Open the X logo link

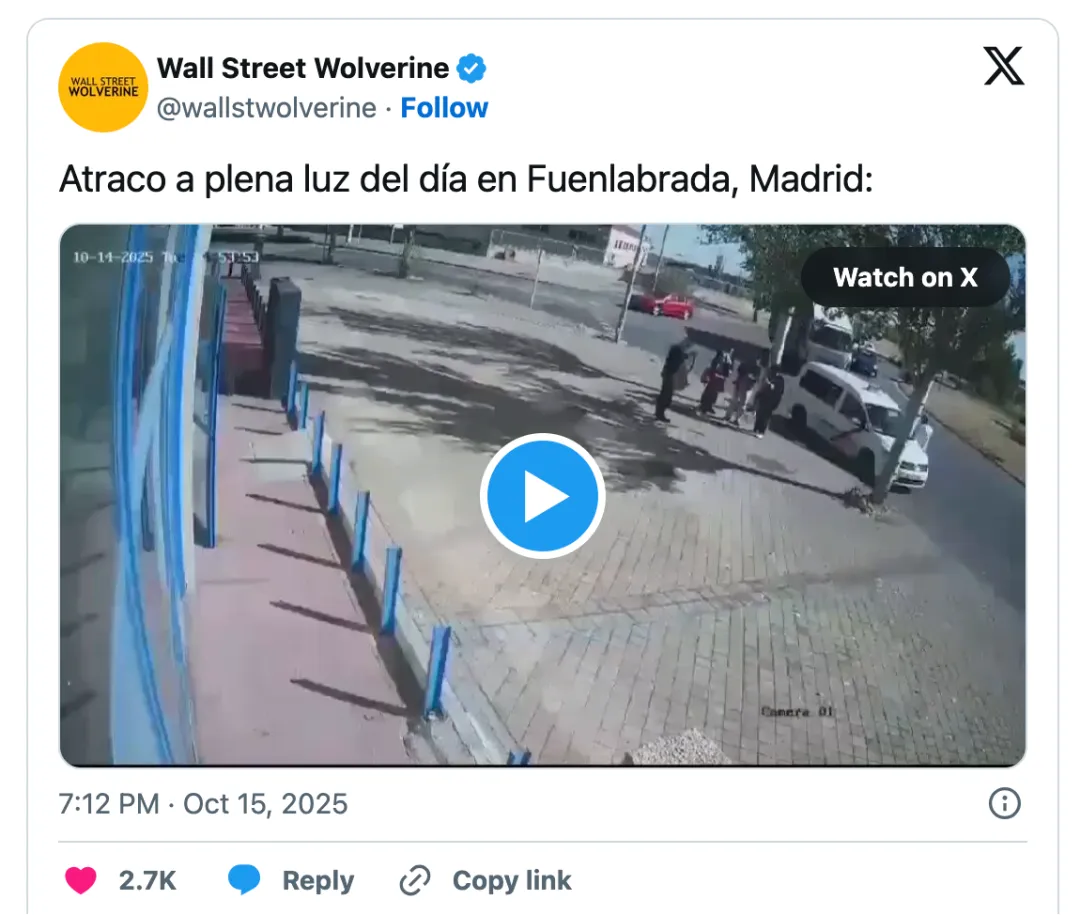[x=1004, y=66]
